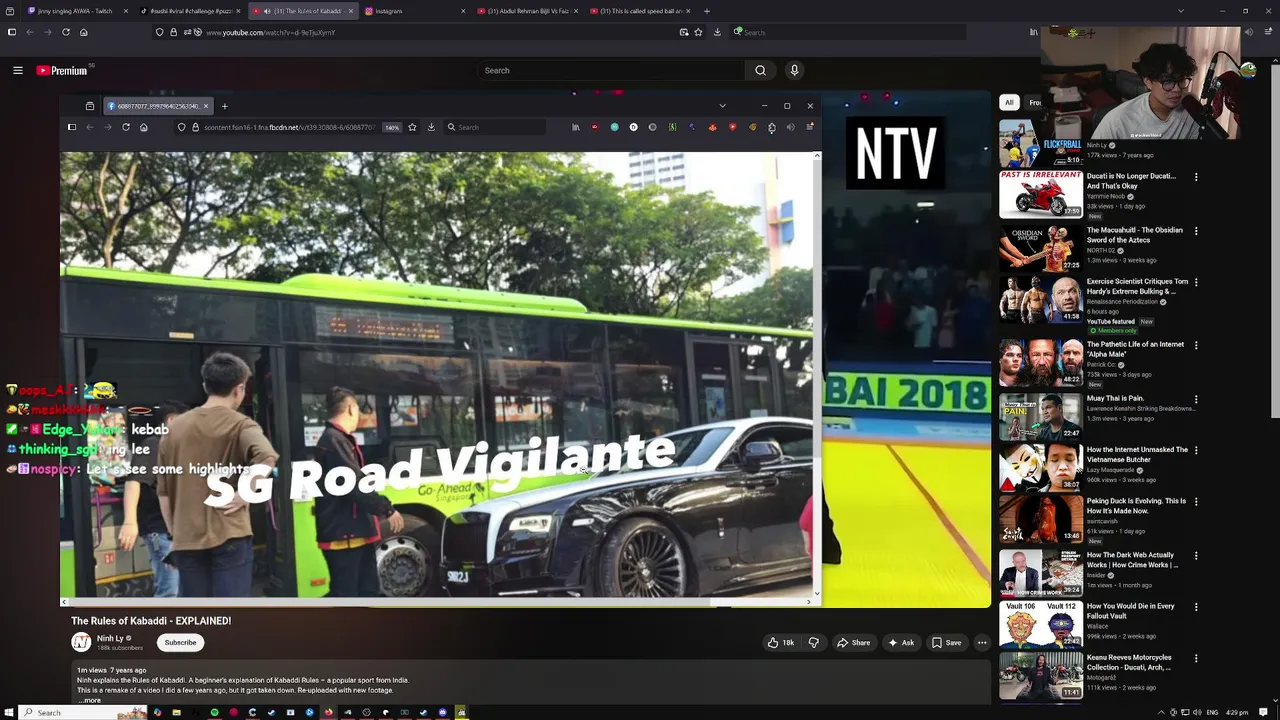
Task: Open the Windows Start button
Action: point(10,712)
